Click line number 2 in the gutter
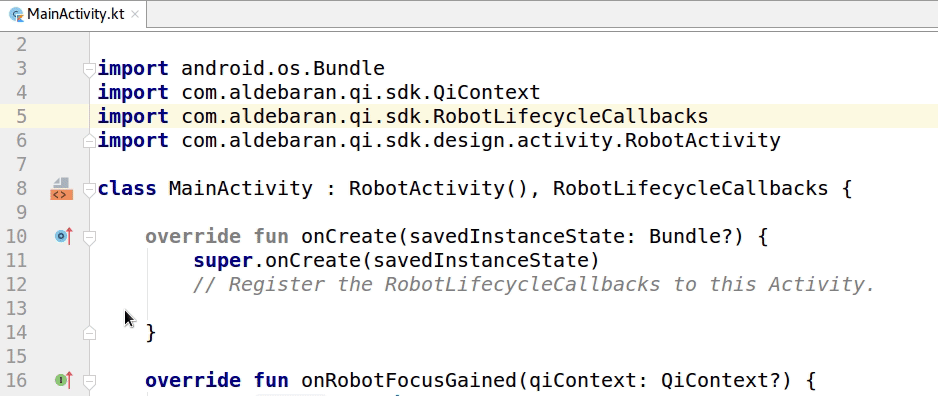Viewport: 938px width, 396px height. coord(21,44)
